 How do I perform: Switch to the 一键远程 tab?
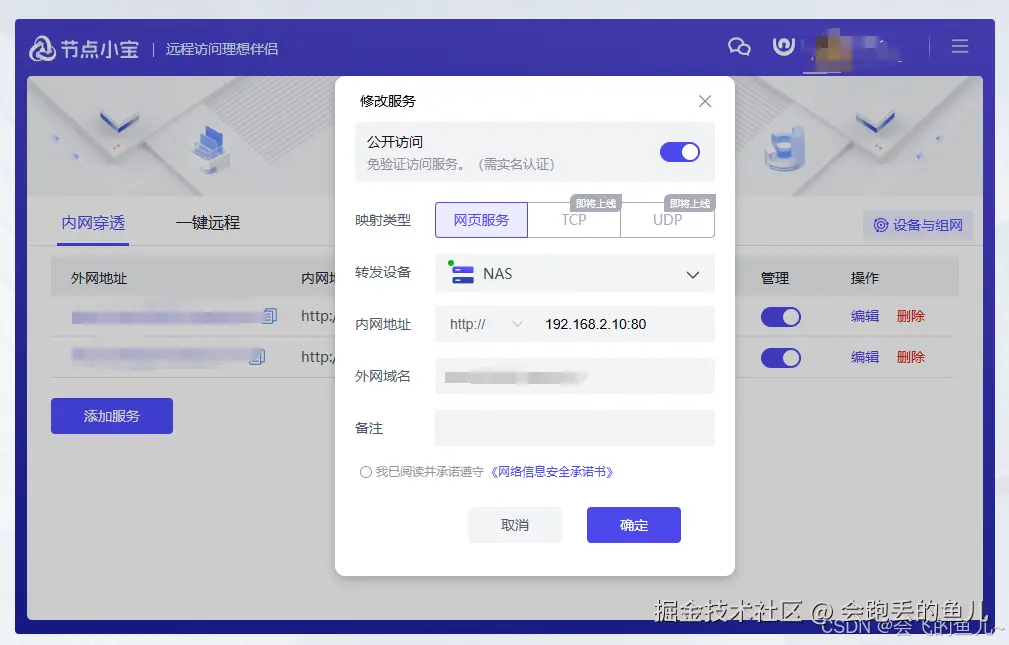coord(207,224)
